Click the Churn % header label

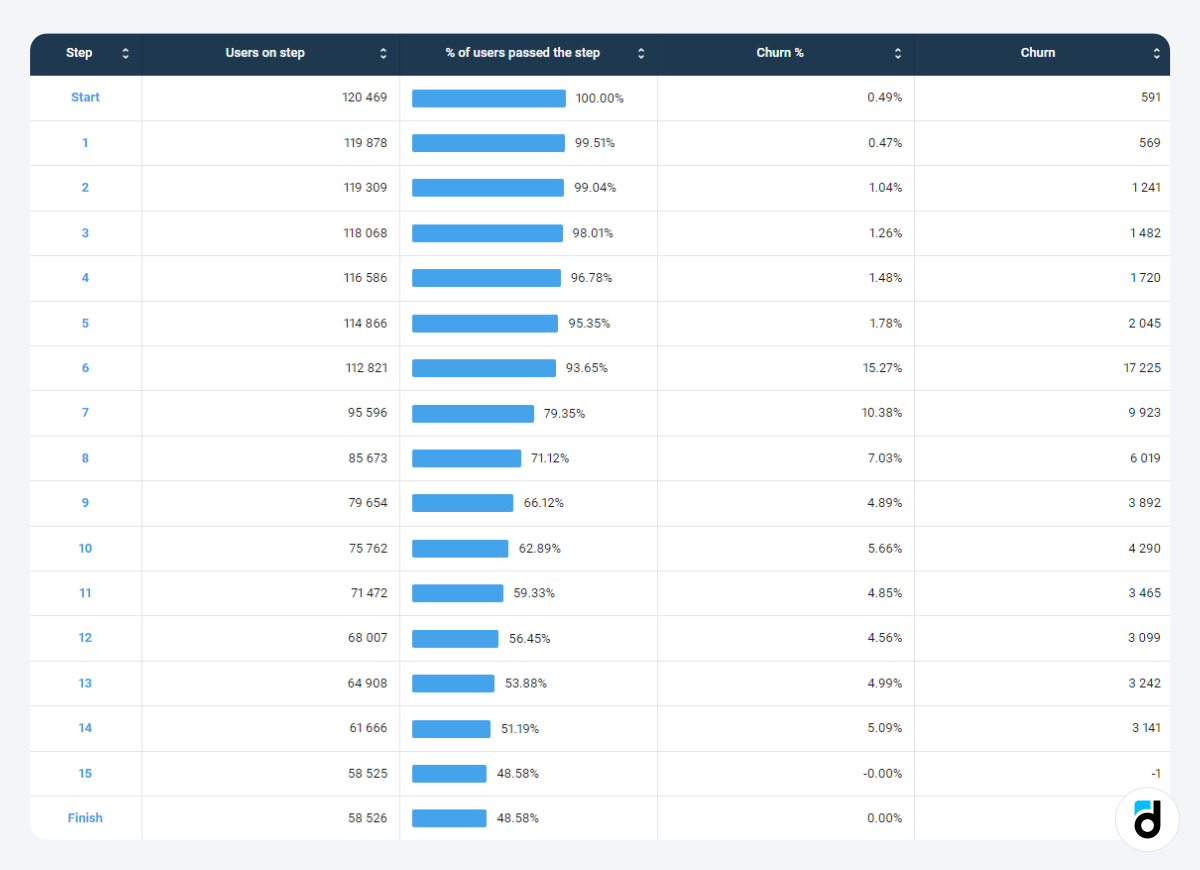click(780, 53)
